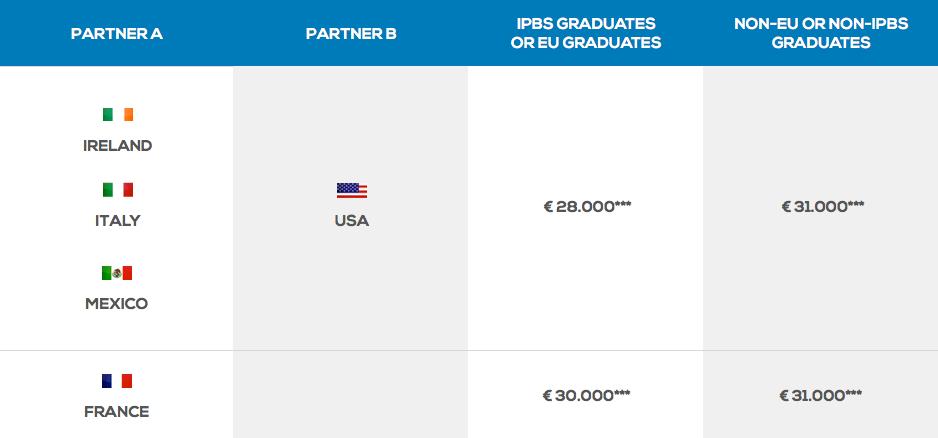Click IPBS Graduates or EU Graduates header
The image size is (938, 438).
pos(586,34)
